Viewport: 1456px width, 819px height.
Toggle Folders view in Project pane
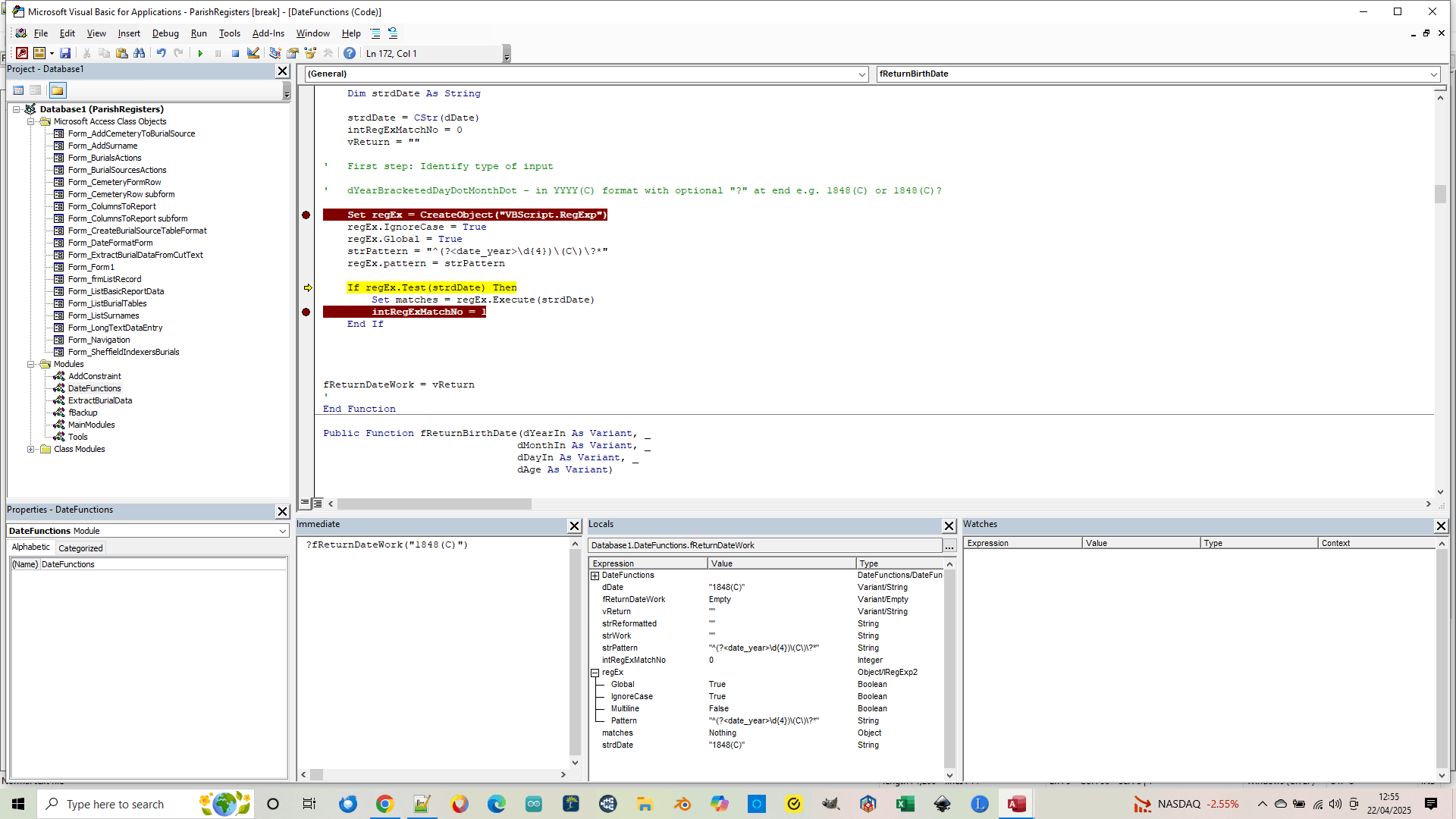pyautogui.click(x=58, y=90)
